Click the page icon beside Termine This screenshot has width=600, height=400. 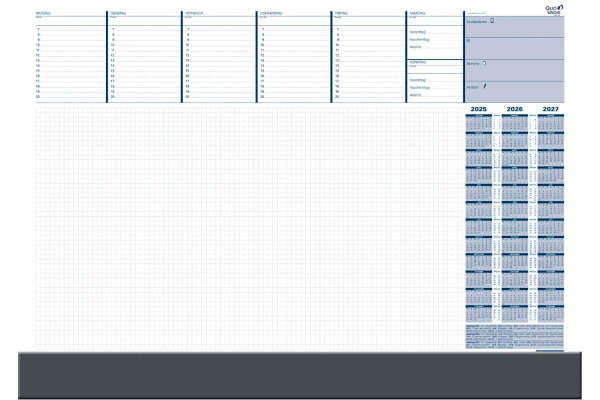(485, 63)
